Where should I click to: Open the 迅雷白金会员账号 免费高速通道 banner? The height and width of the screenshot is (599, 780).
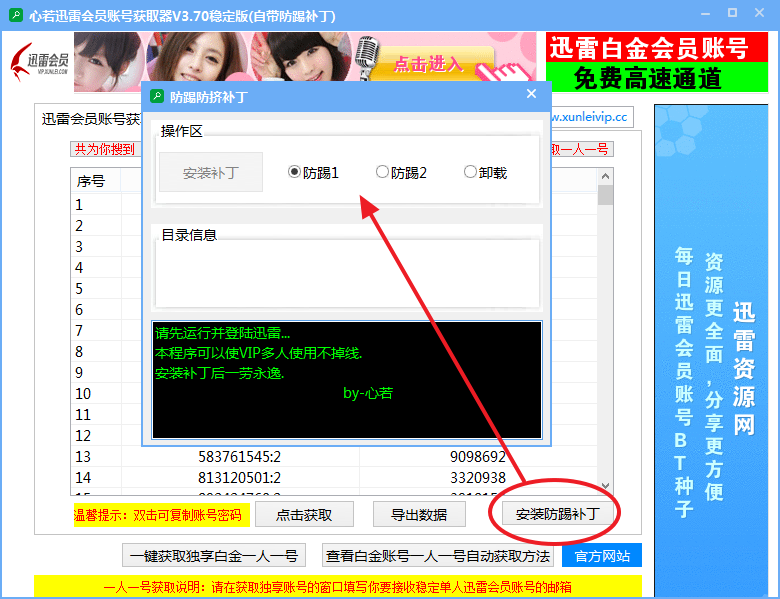coord(657,62)
